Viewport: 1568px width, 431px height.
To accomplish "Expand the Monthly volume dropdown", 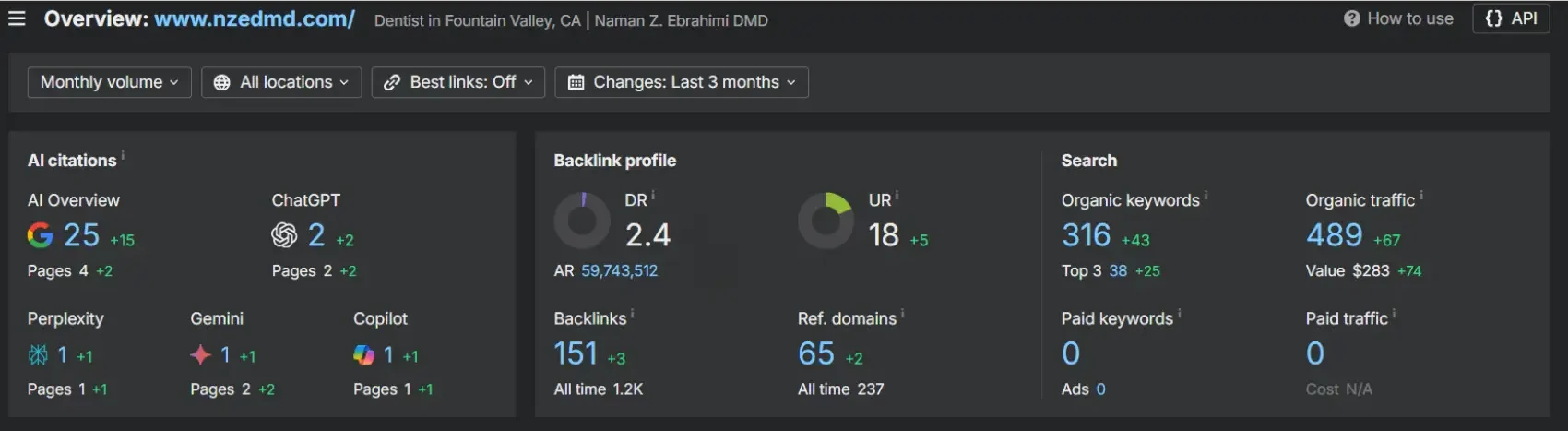I will 109,82.
